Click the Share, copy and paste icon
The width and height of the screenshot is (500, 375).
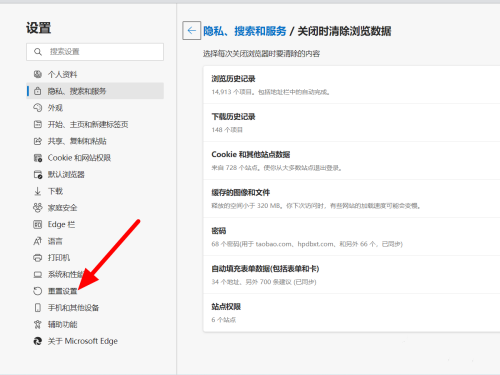[38, 141]
